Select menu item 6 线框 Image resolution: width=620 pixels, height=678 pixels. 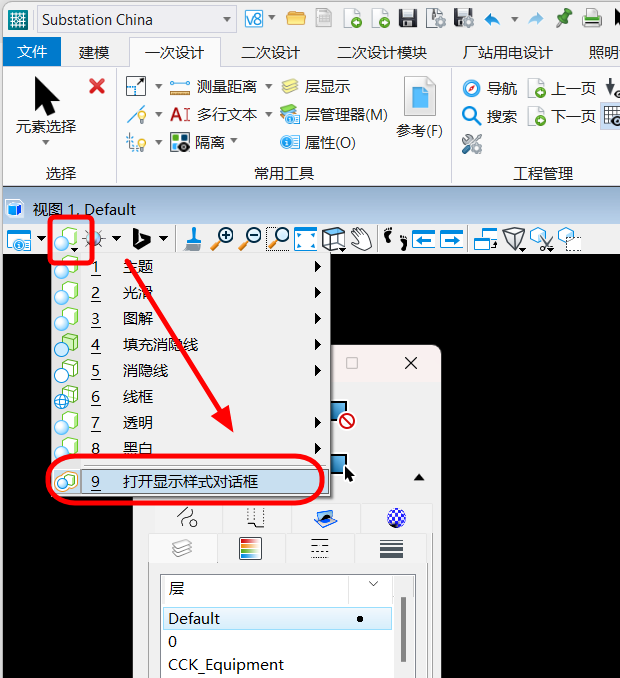pos(190,397)
